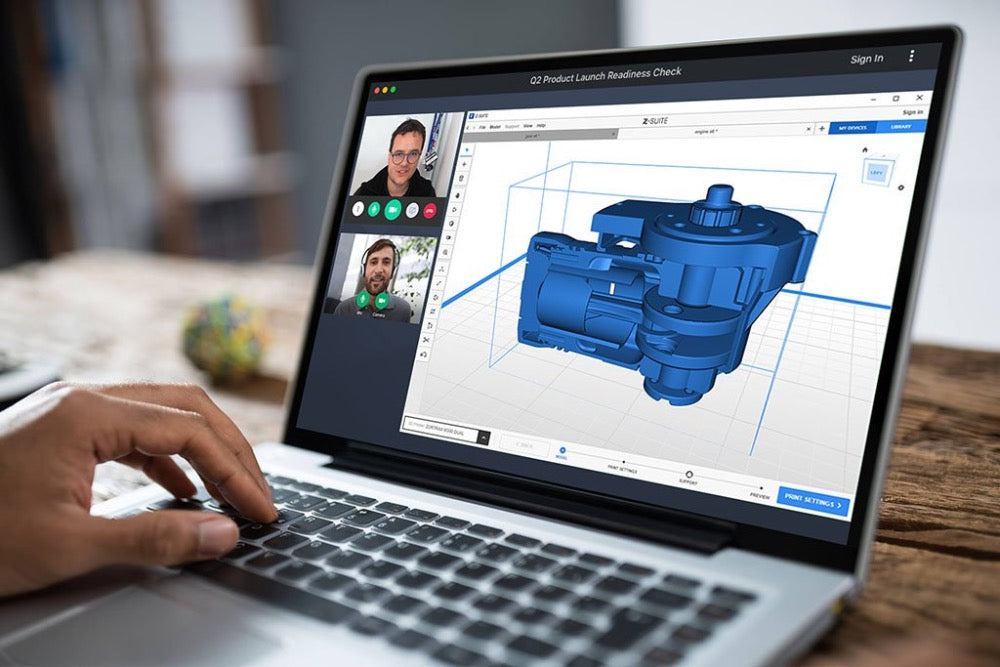The image size is (1000, 667).
Task: Turn off the camera in the call controls
Action: (392, 209)
